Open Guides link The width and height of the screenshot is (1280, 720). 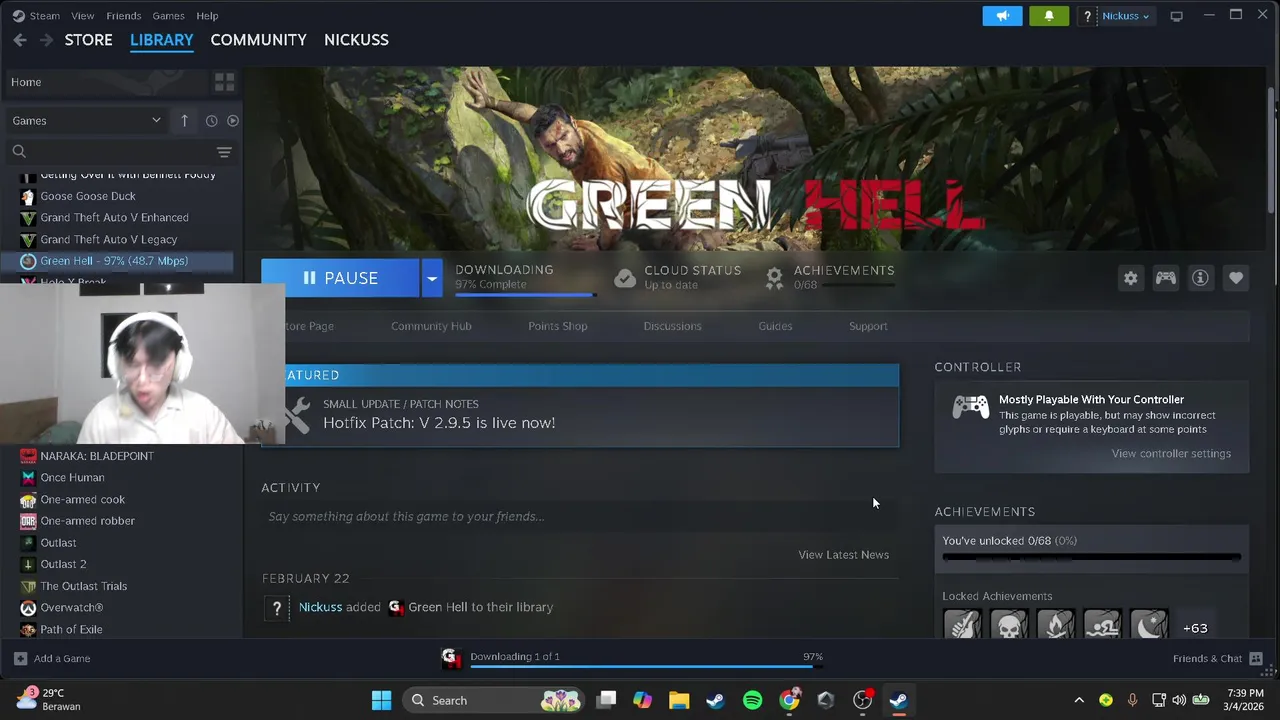click(775, 326)
